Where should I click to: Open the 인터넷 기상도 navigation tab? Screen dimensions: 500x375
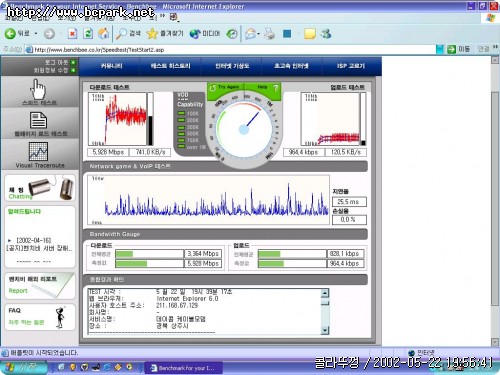click(232, 66)
